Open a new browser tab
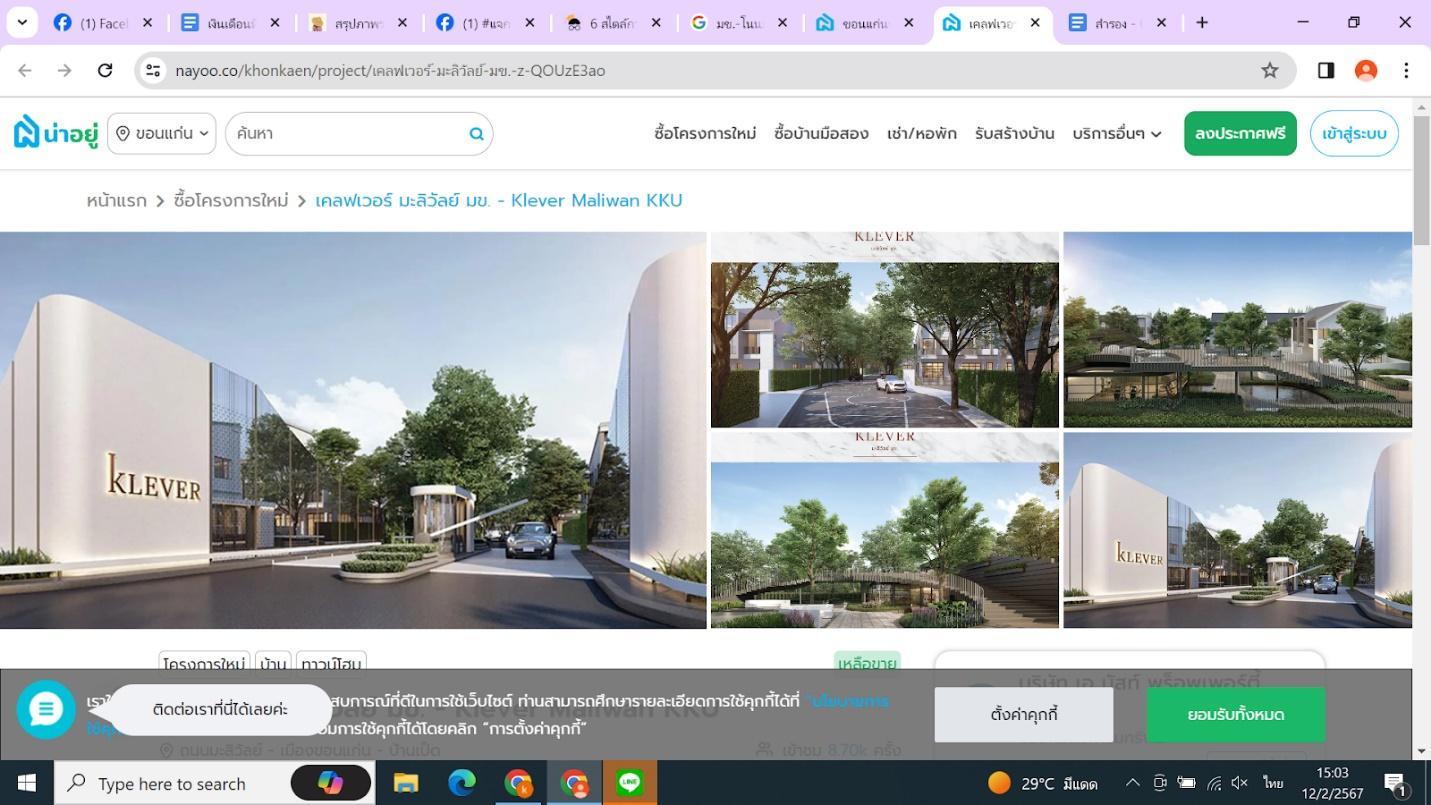 pos(1202,22)
